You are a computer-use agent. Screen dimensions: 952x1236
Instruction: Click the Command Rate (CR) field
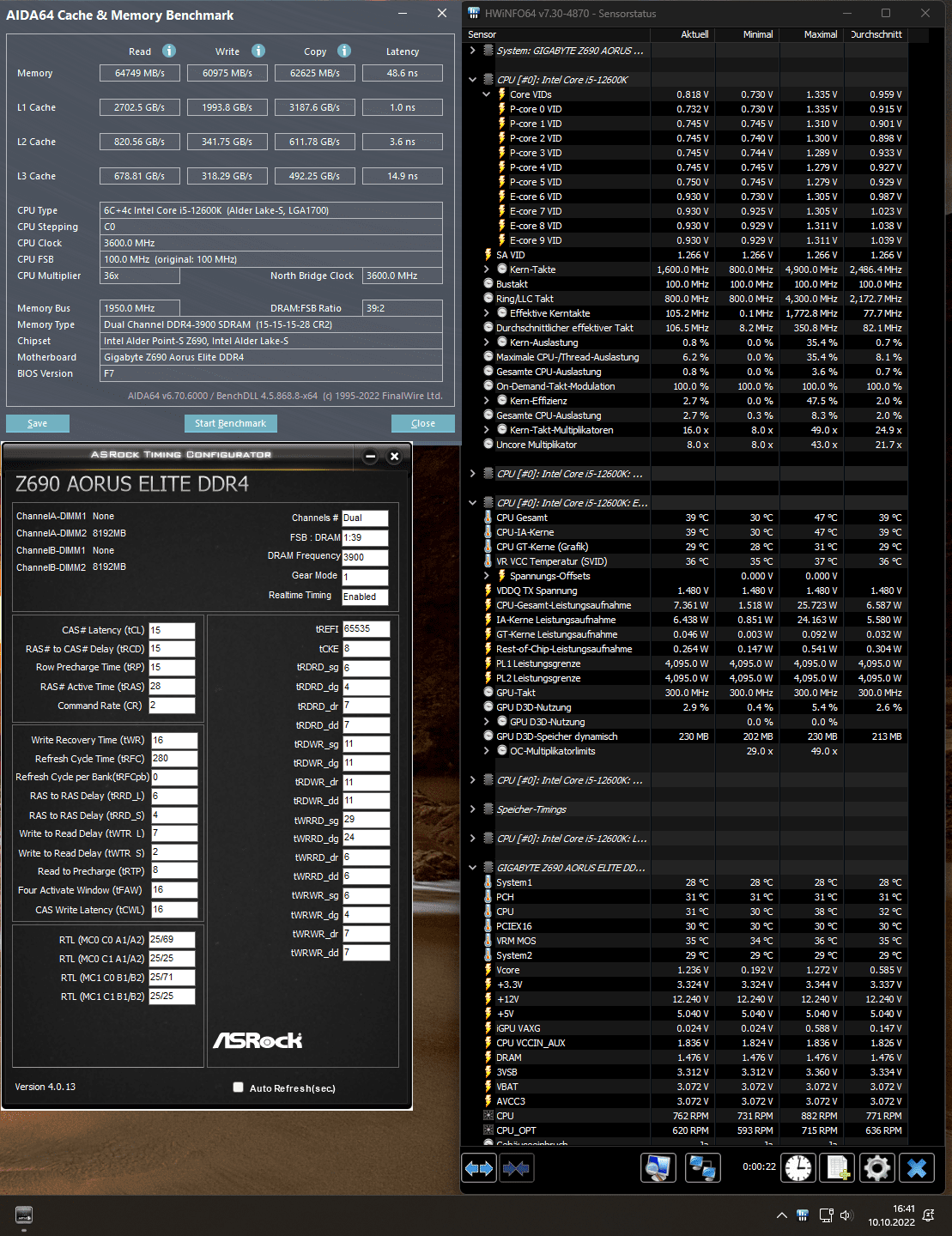point(172,706)
